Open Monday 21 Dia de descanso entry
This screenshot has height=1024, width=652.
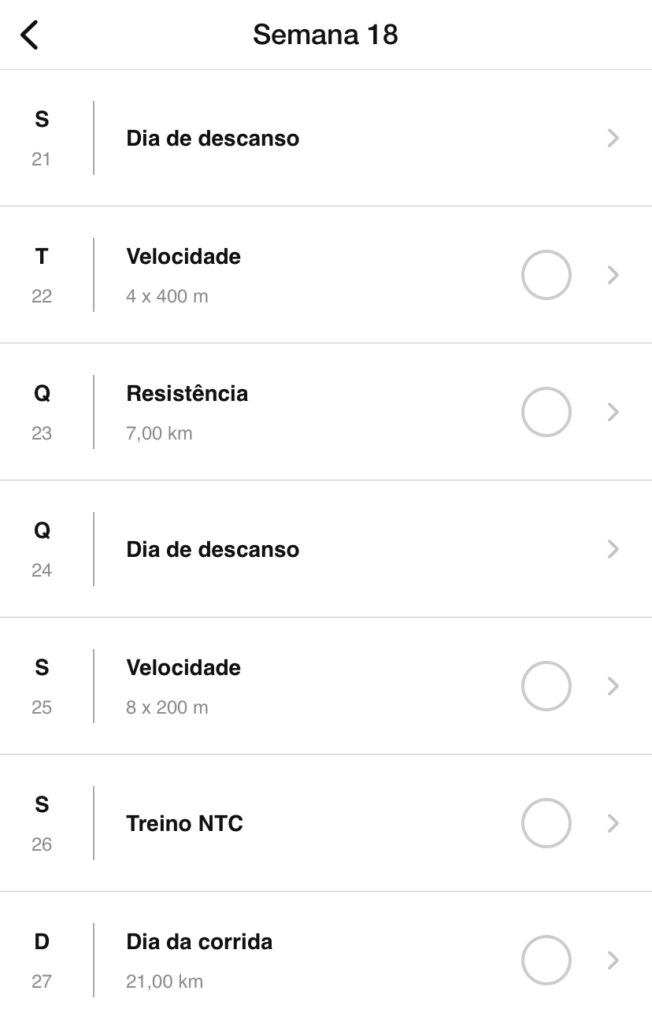(x=212, y=138)
